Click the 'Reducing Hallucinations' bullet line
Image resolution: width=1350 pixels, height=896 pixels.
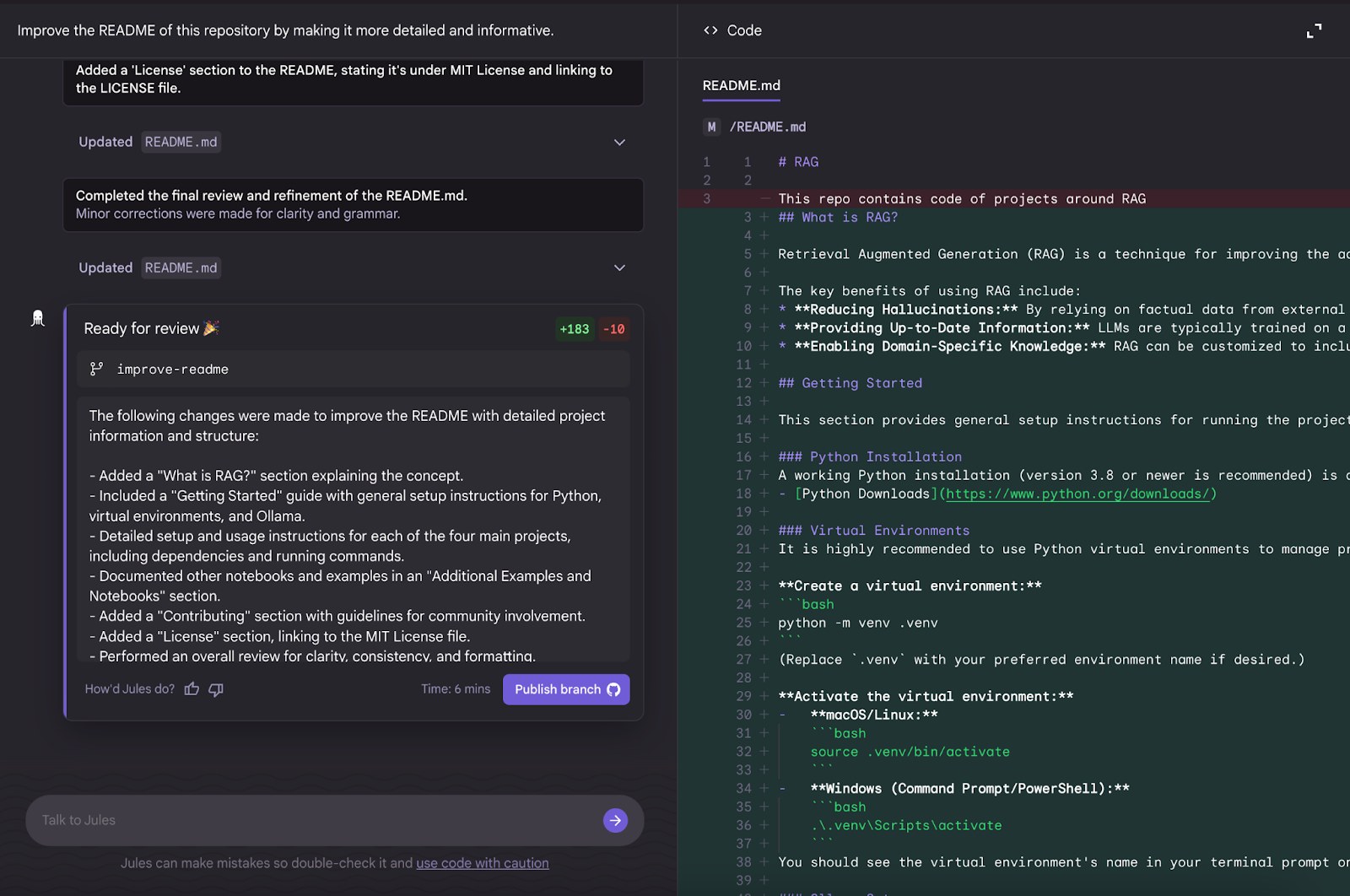(1063, 310)
